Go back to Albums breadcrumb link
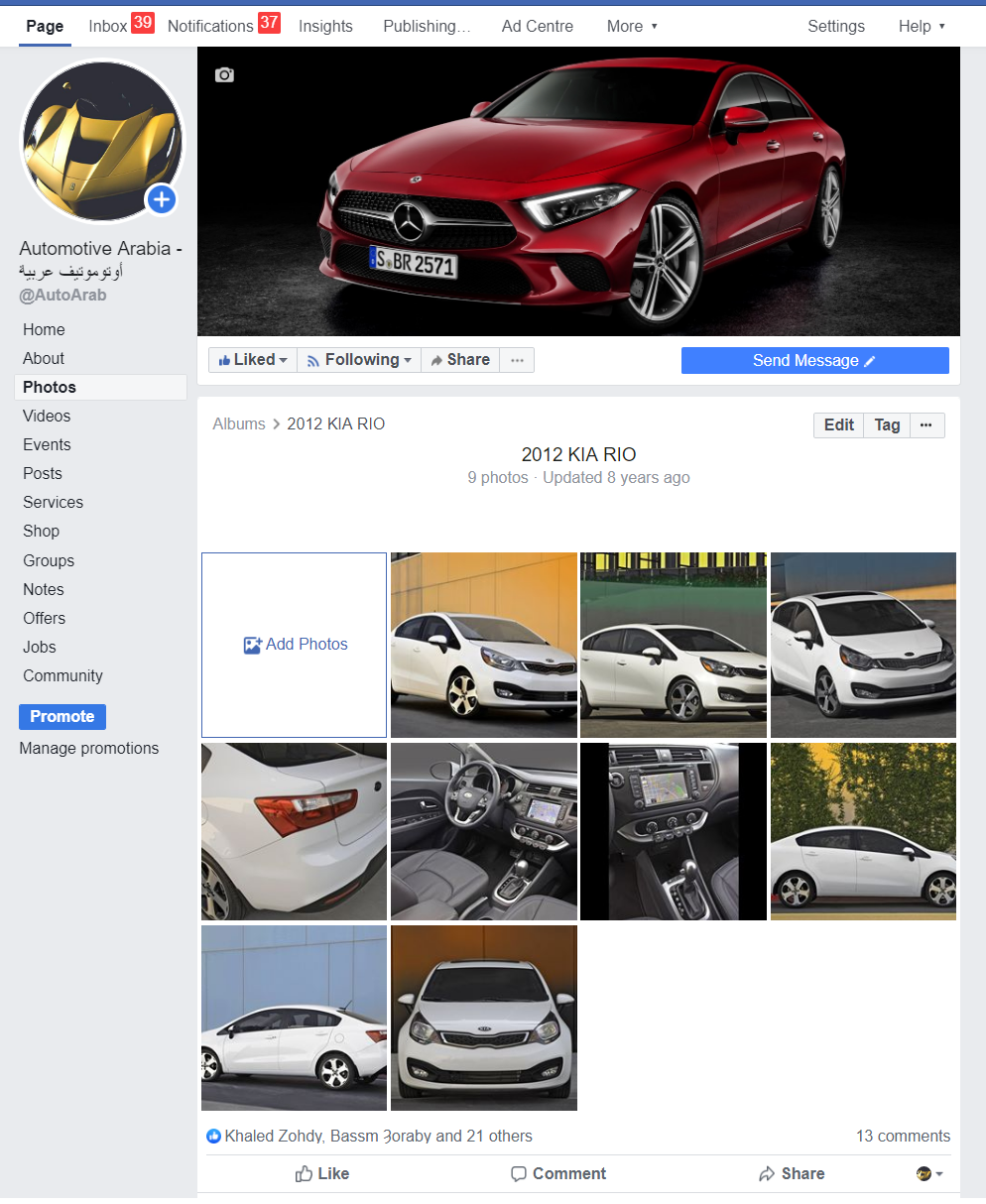This screenshot has height=1204, width=986. click(x=239, y=423)
